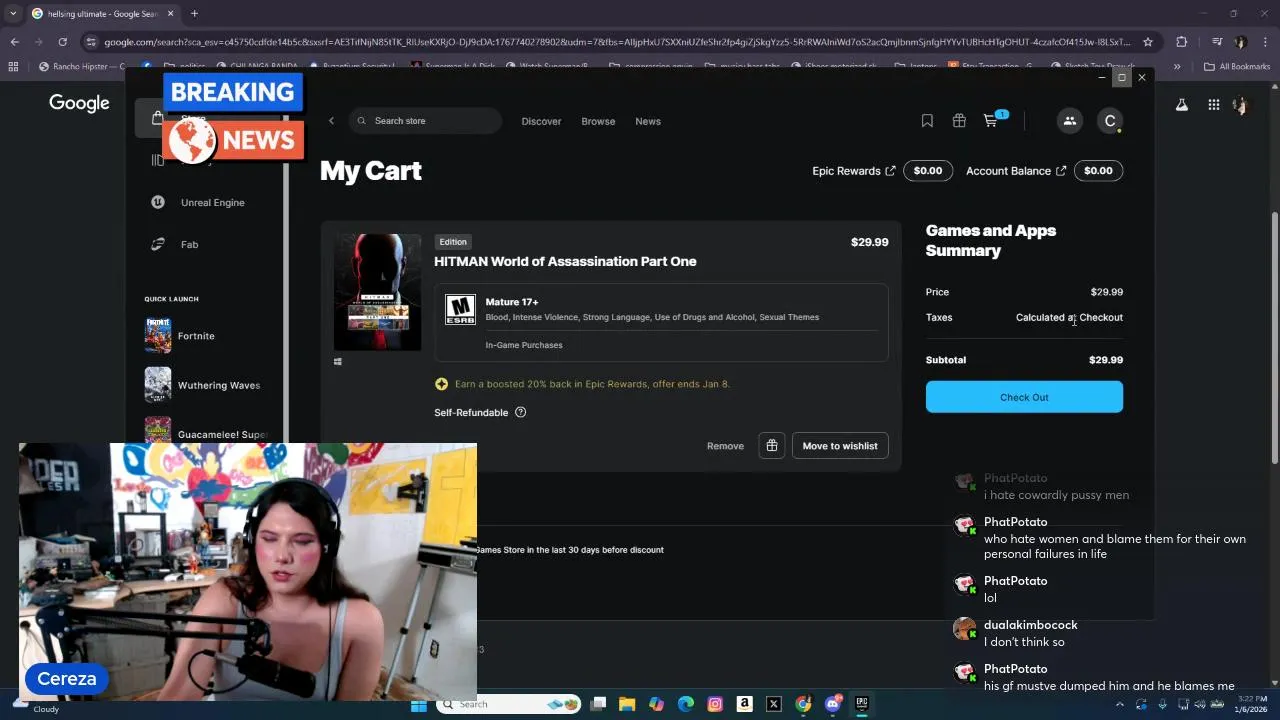Reload the Chrome page
The width and height of the screenshot is (1280, 720).
[x=62, y=42]
